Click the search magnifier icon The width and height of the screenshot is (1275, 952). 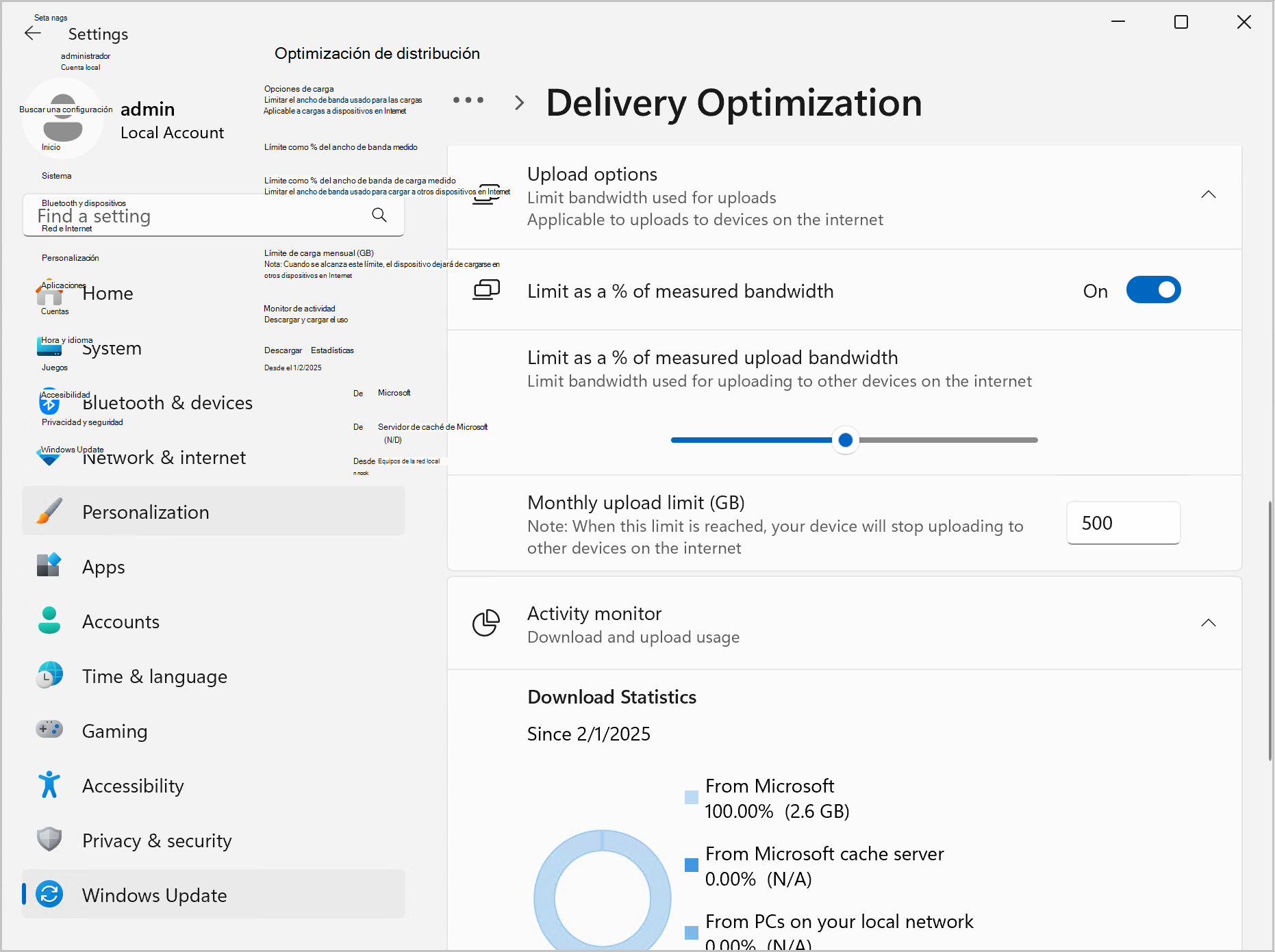click(379, 216)
